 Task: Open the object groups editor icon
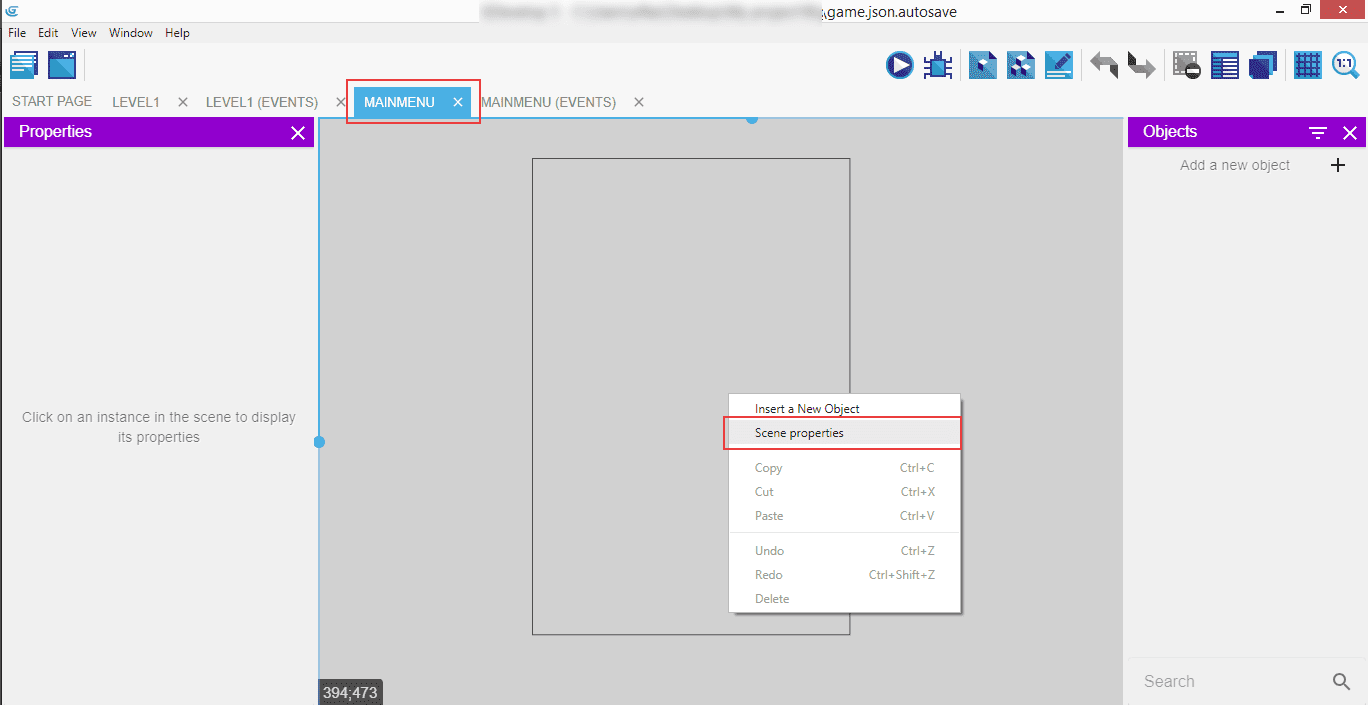pos(1020,65)
